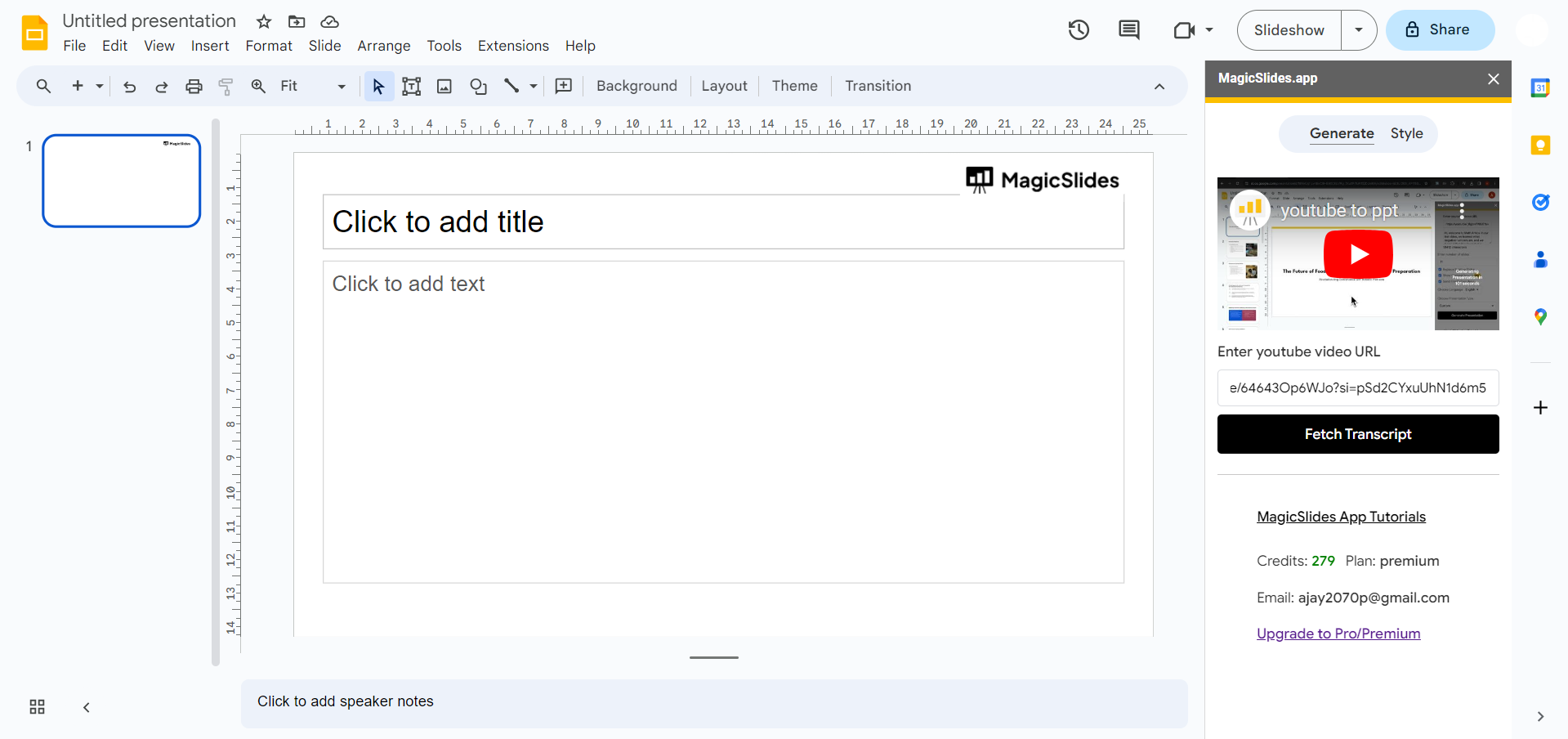Click the Zoom tool icon

tap(258, 86)
